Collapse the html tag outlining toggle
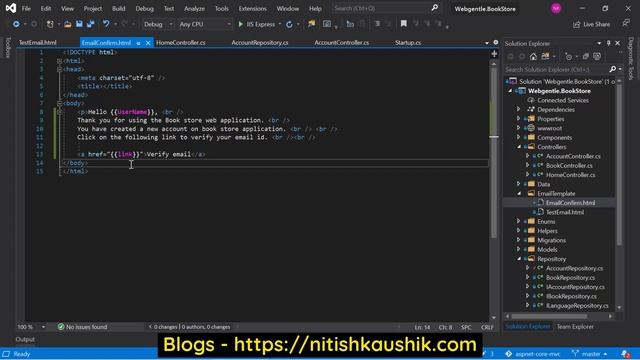The height and width of the screenshot is (360, 640). 60,61
